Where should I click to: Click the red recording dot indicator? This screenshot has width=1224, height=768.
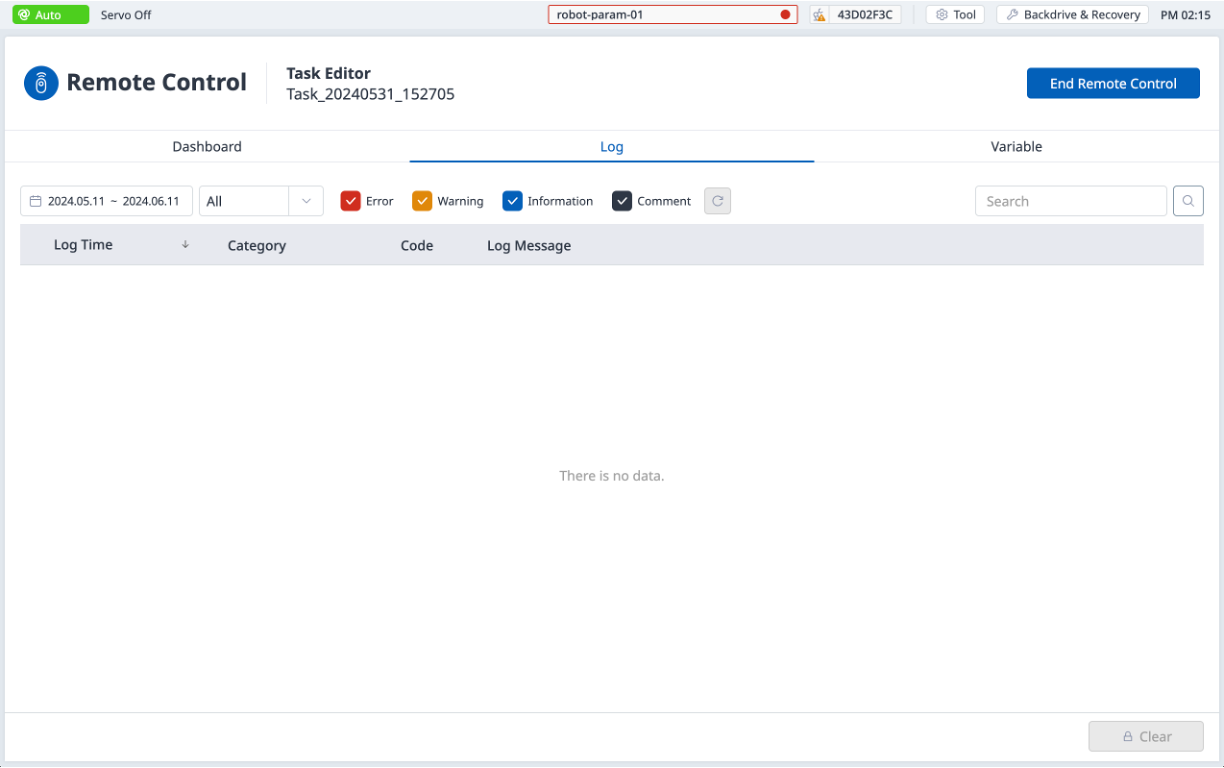(x=785, y=15)
